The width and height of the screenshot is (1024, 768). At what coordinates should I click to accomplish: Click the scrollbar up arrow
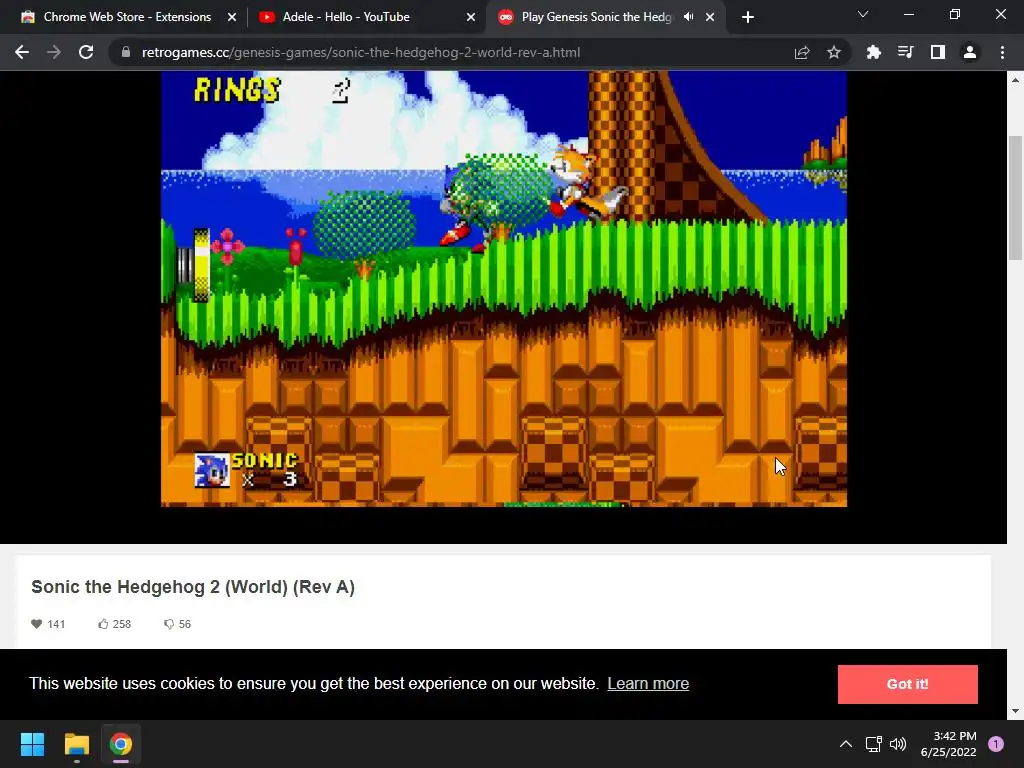tap(1015, 80)
